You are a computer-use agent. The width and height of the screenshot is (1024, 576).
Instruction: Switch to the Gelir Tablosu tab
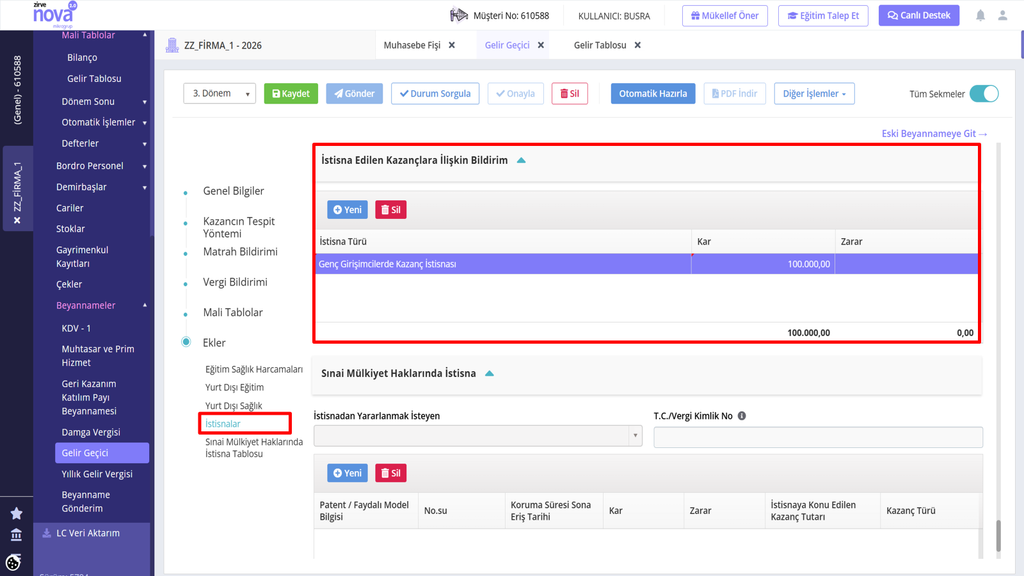(600, 45)
